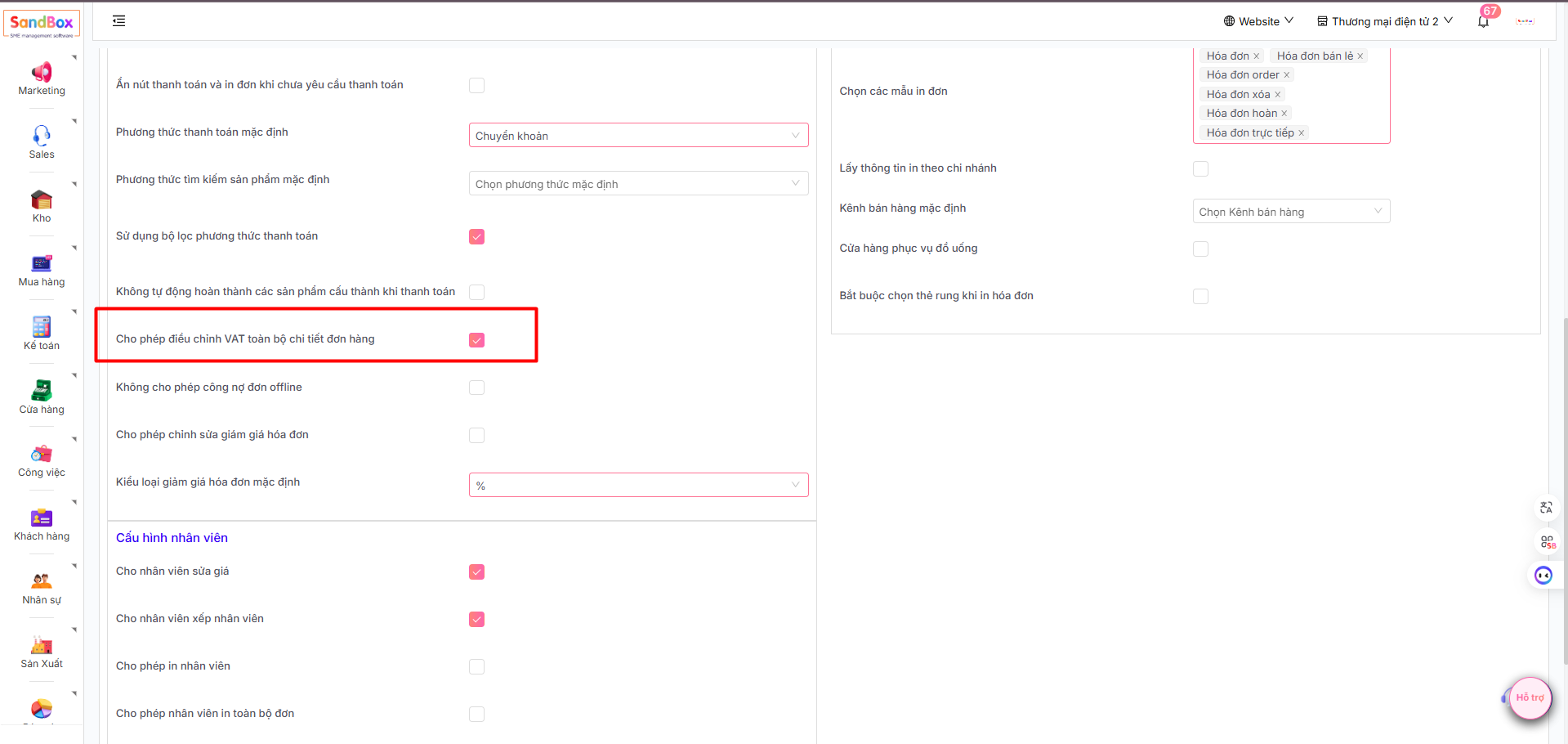
Task: Expand Chọn Kênh bán hàng dropdown
Action: [1291, 211]
